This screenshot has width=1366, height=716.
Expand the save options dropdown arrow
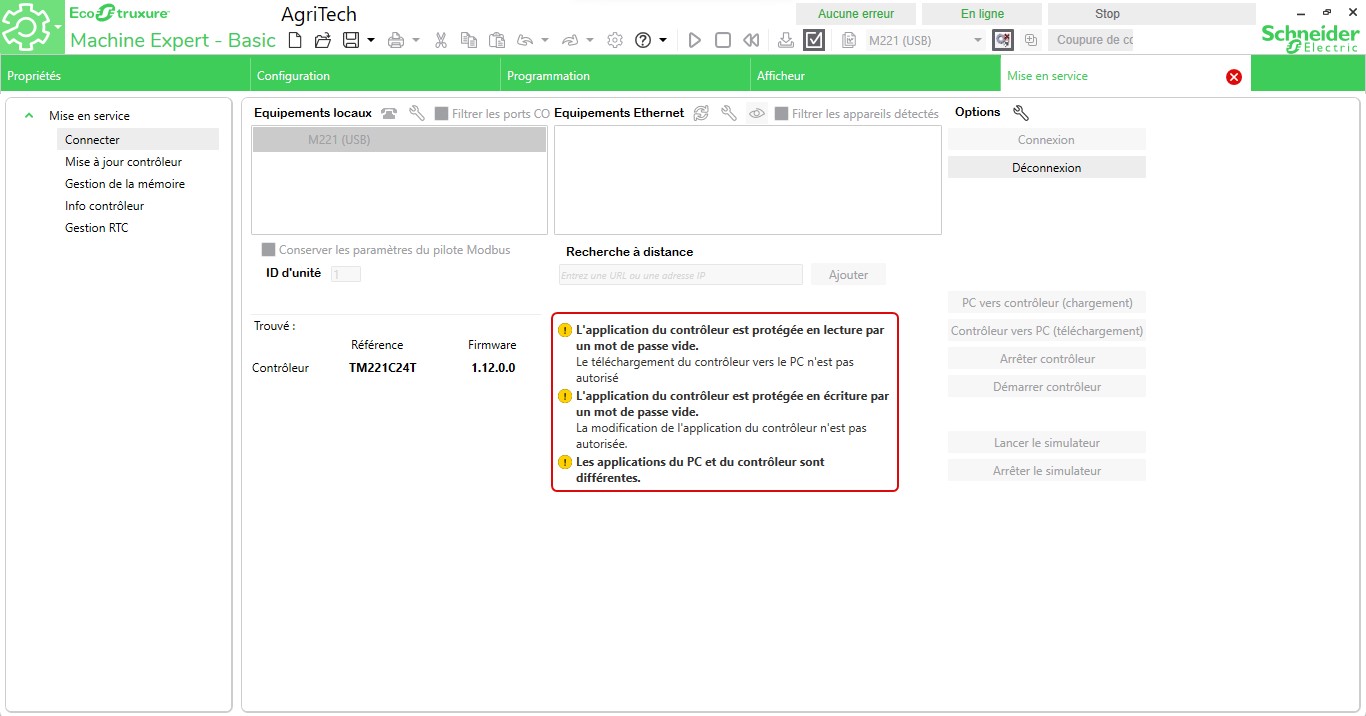[x=371, y=40]
